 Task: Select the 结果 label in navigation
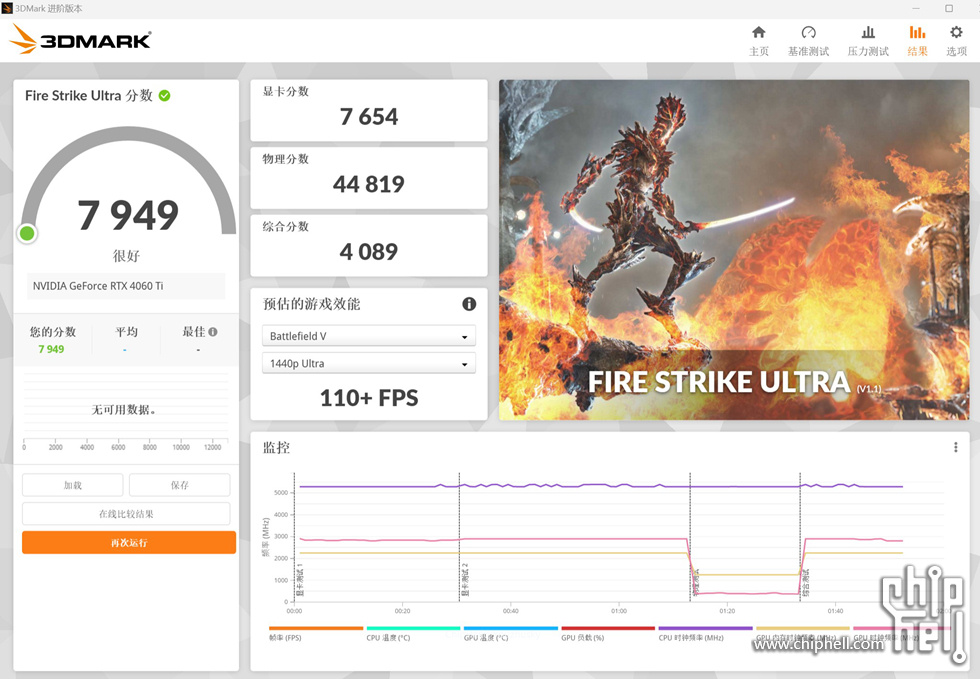(918, 51)
